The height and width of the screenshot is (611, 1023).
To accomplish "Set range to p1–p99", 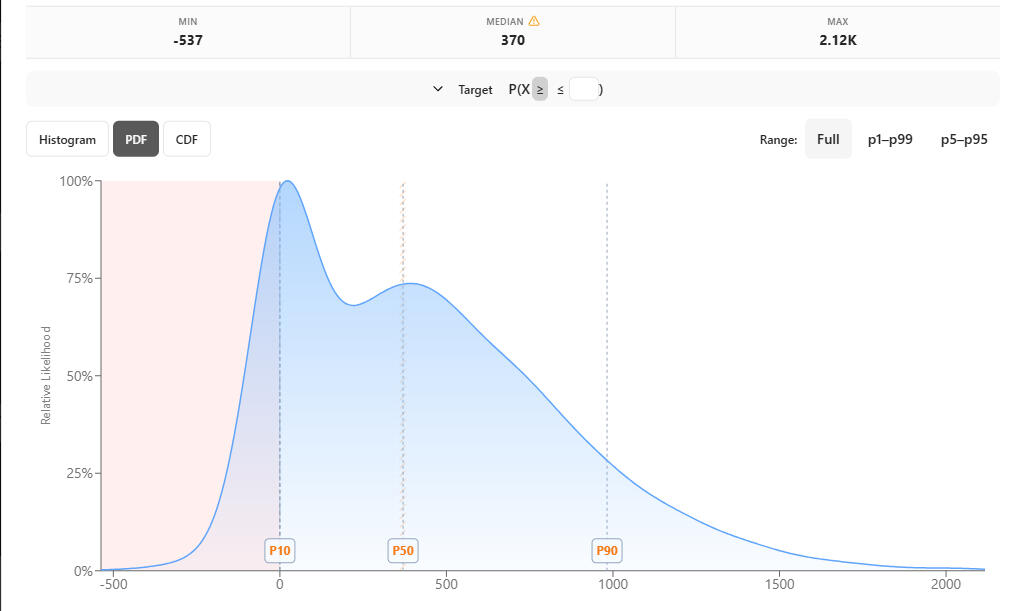I will (x=889, y=139).
